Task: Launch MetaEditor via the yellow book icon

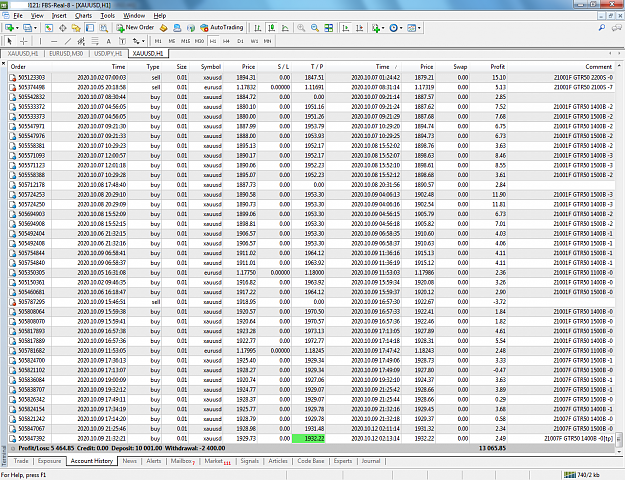Action: tap(163, 28)
